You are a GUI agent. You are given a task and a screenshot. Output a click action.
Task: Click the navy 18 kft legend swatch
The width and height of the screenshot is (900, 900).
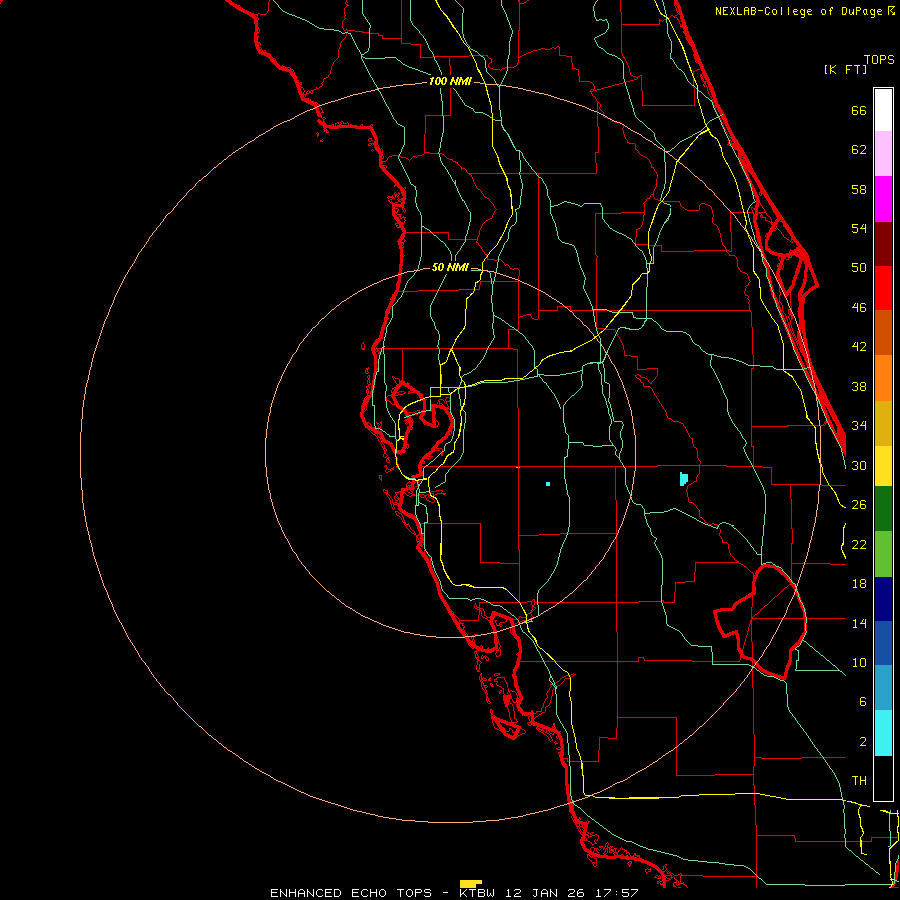[883, 599]
